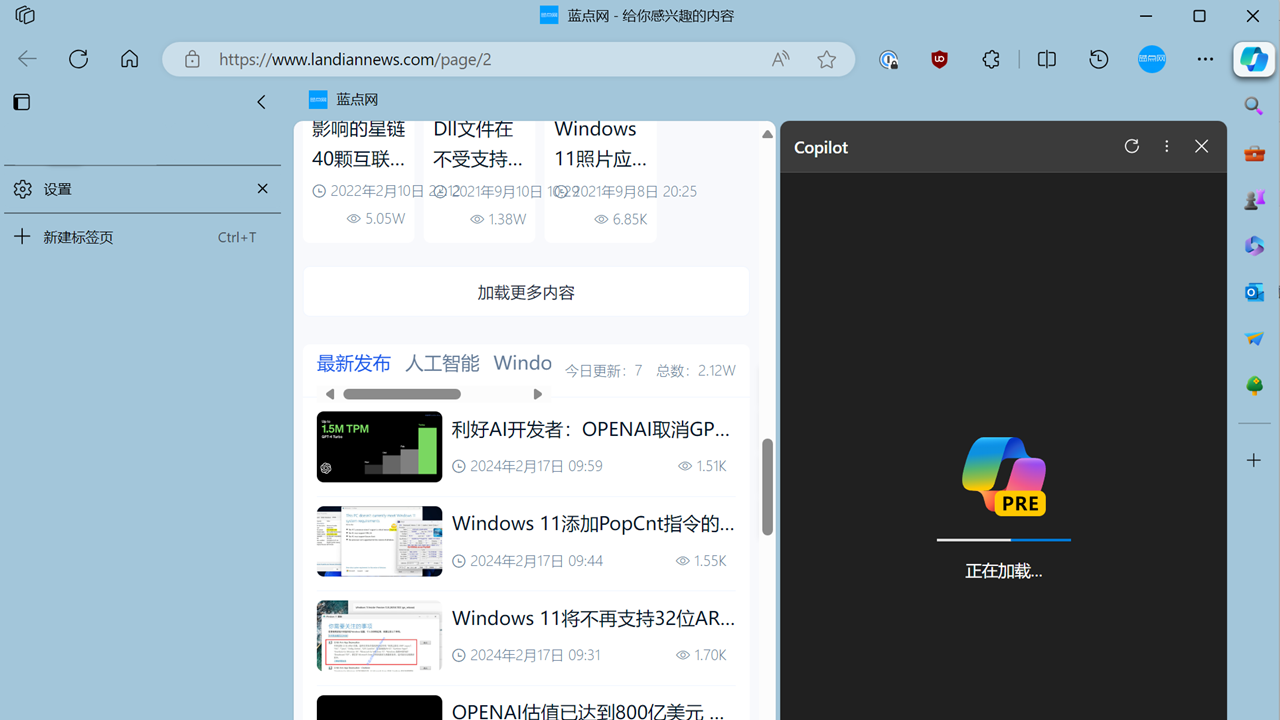Open browser history icon
Viewport: 1280px width, 720px height.
coord(1098,59)
